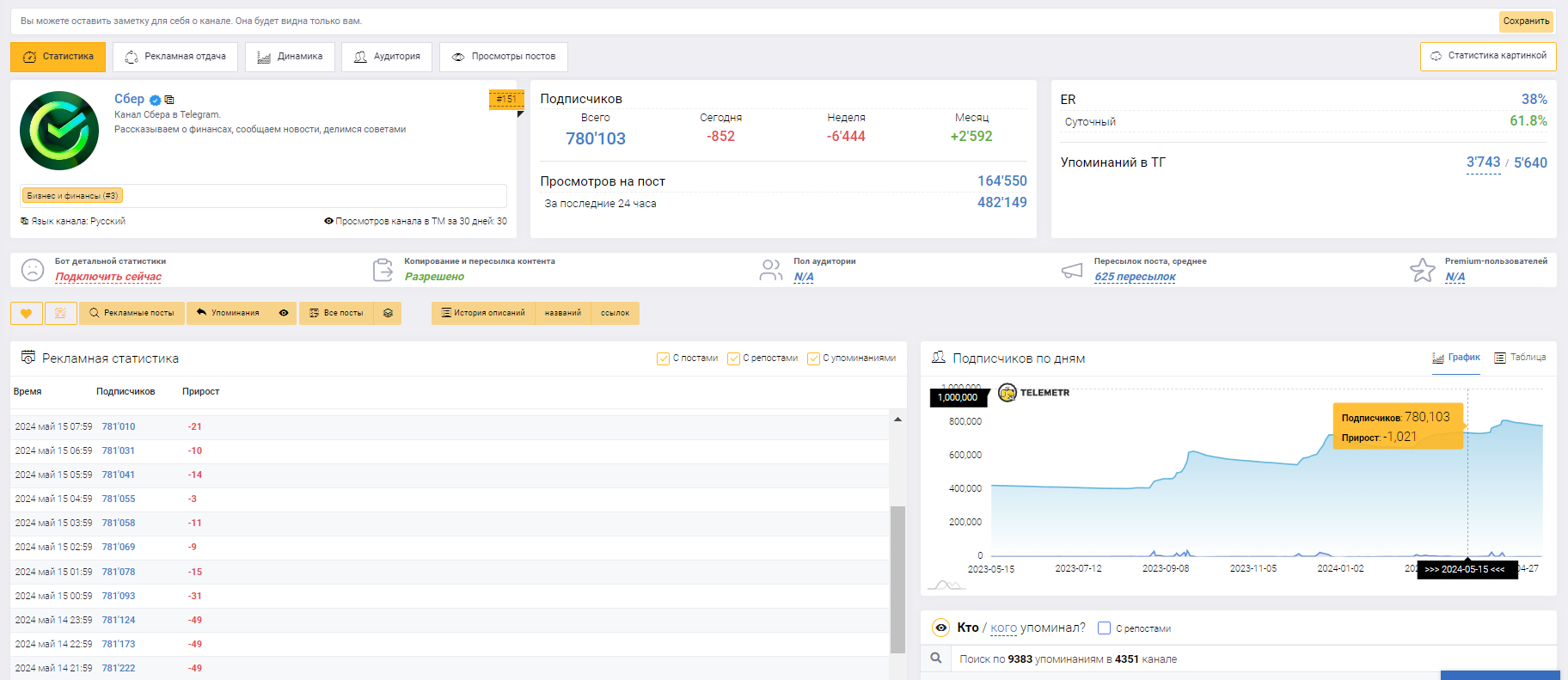This screenshot has height=680, width=1568.
Task: Click the eye icon in Кто кого упоминал header
Action: [941, 628]
